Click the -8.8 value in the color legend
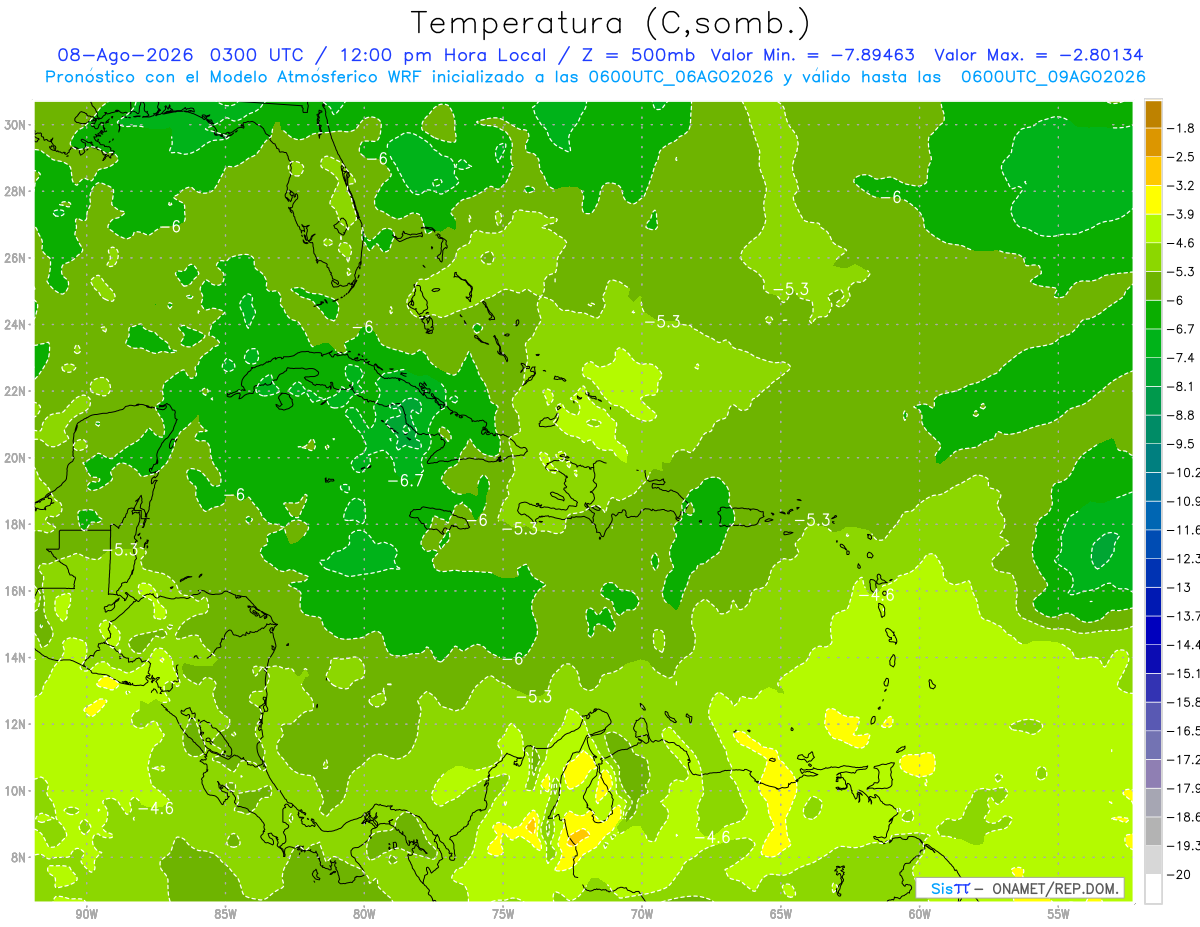 coord(1181,415)
